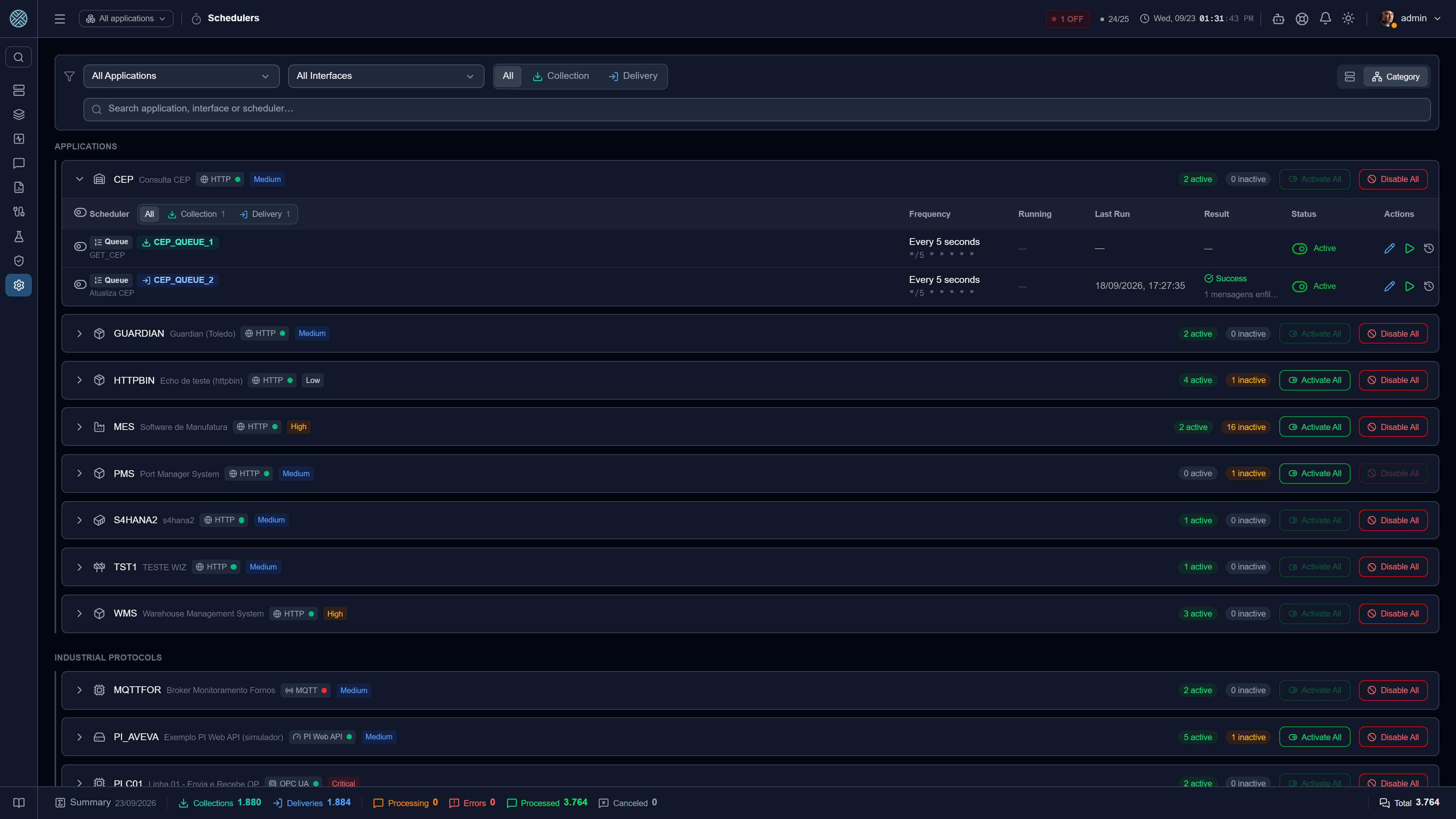Open the settings gear in the sidebar
The height and width of the screenshot is (819, 1456).
(x=19, y=285)
